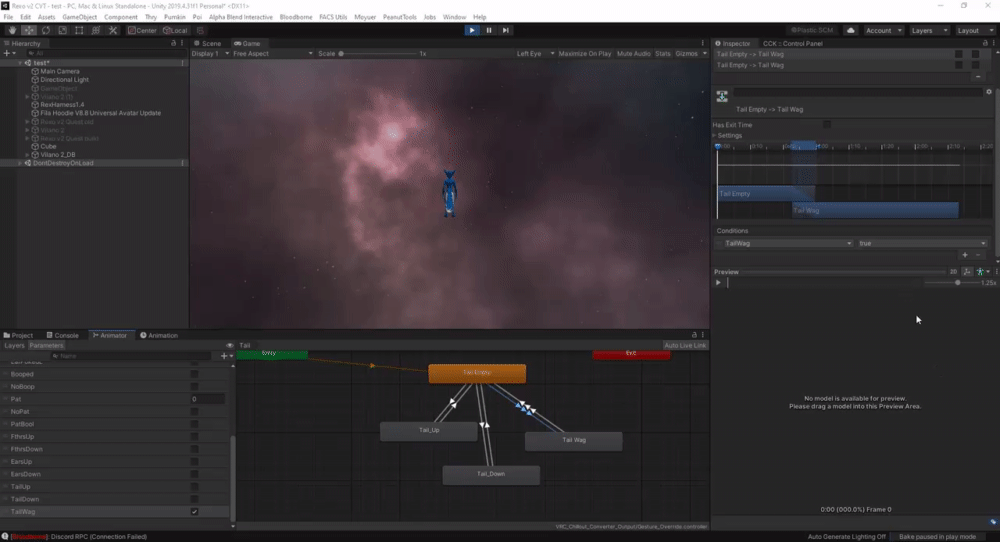Play the transition preview
Screen dimensions: 1000x542
(718, 283)
